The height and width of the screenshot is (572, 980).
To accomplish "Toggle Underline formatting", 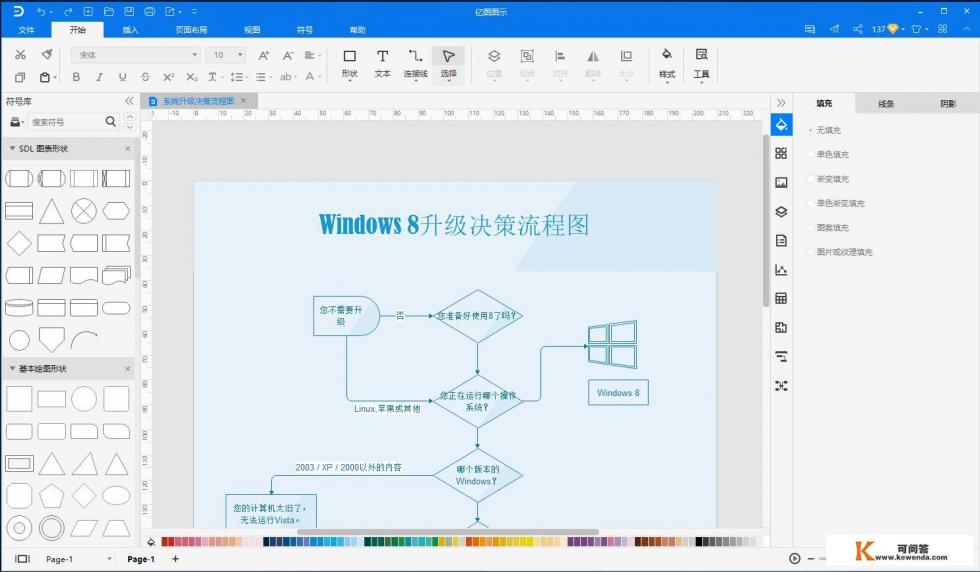I will point(122,76).
